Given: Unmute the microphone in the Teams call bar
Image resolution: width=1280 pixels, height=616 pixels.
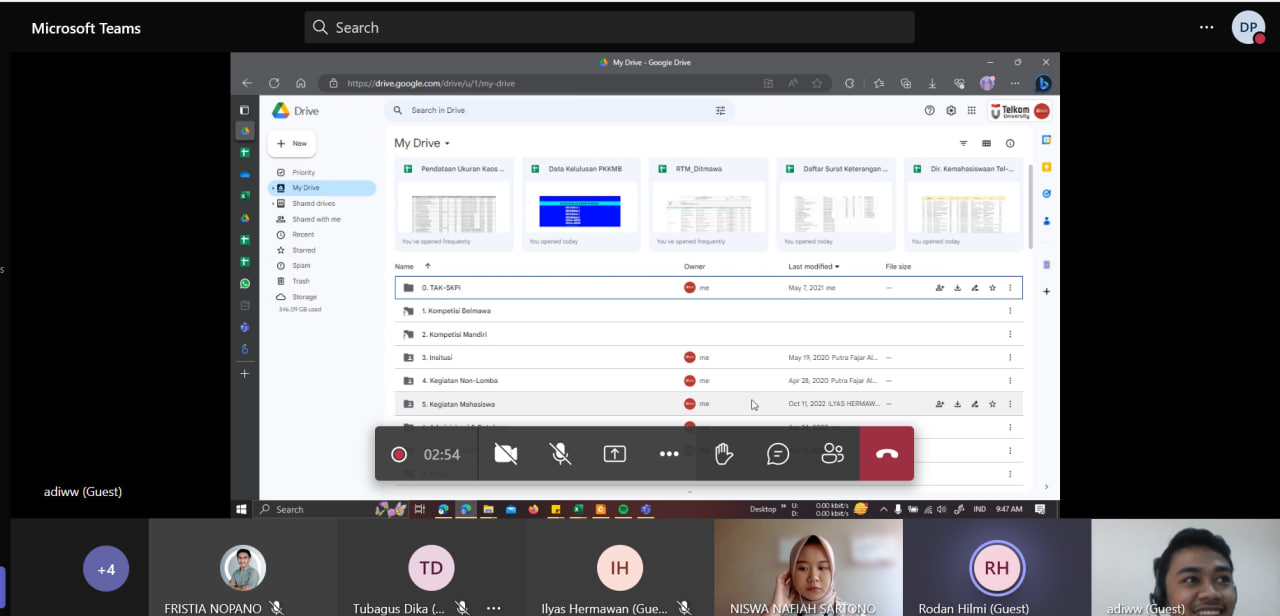Looking at the screenshot, I should pos(560,454).
